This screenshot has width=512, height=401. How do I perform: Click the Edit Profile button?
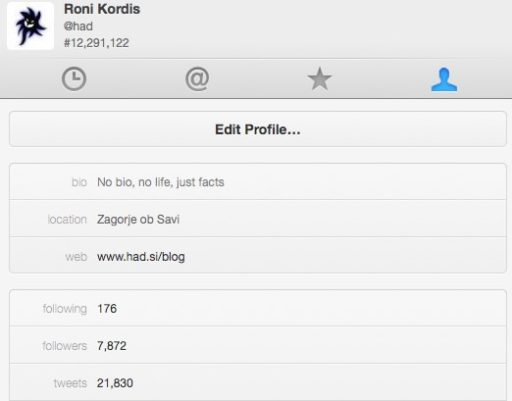(258, 129)
